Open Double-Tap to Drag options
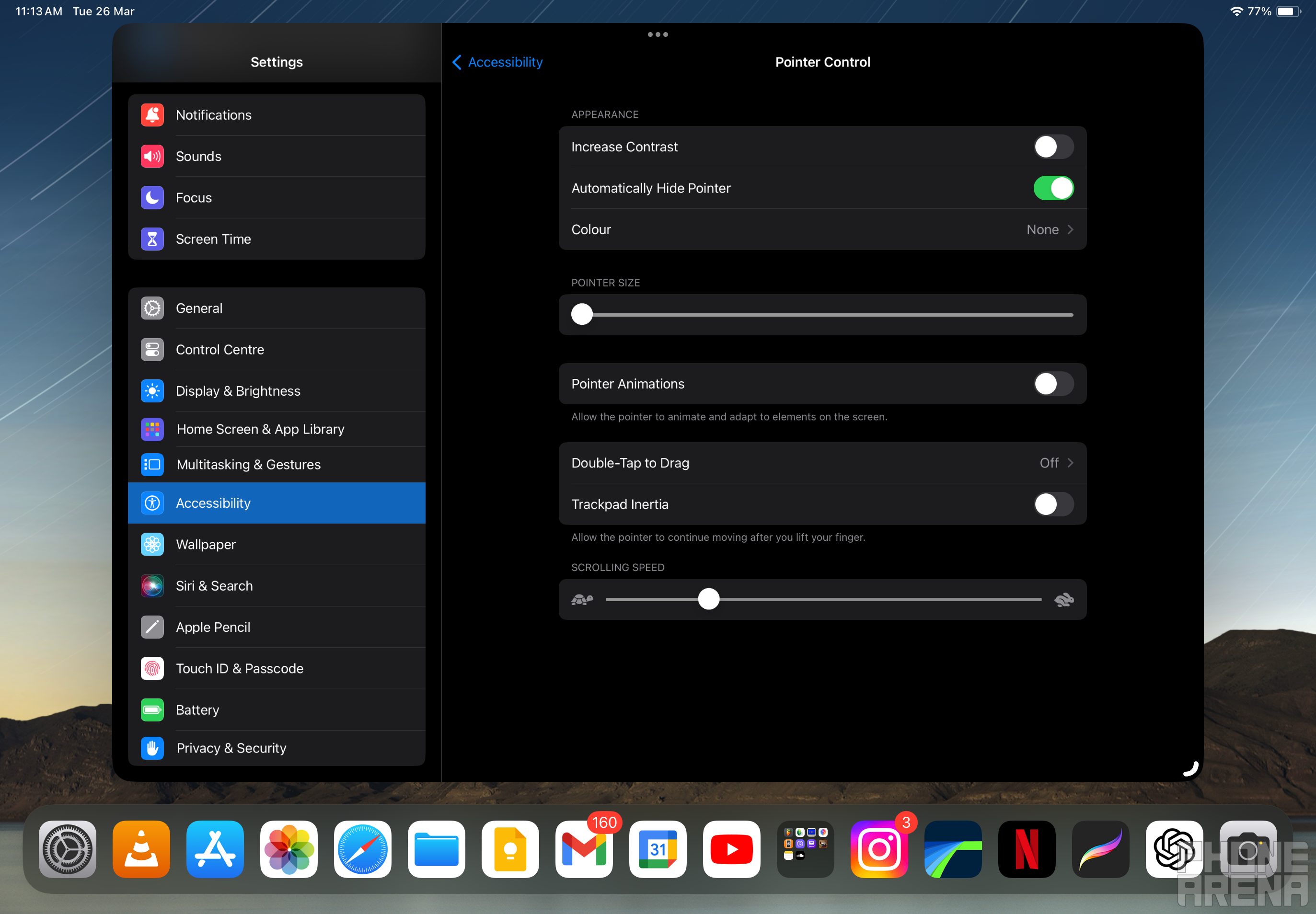 822,463
